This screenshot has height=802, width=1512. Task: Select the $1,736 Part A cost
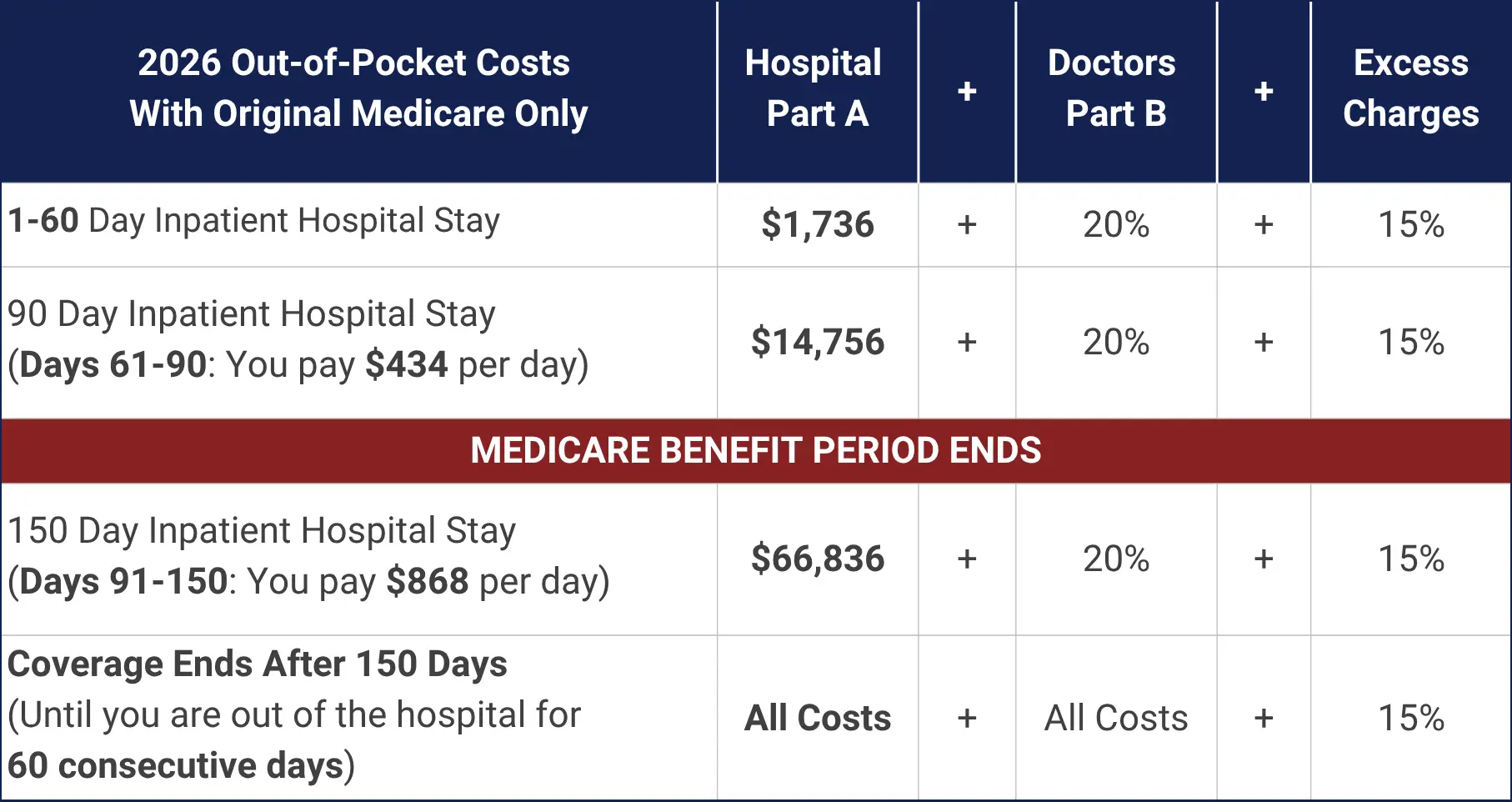(817, 225)
